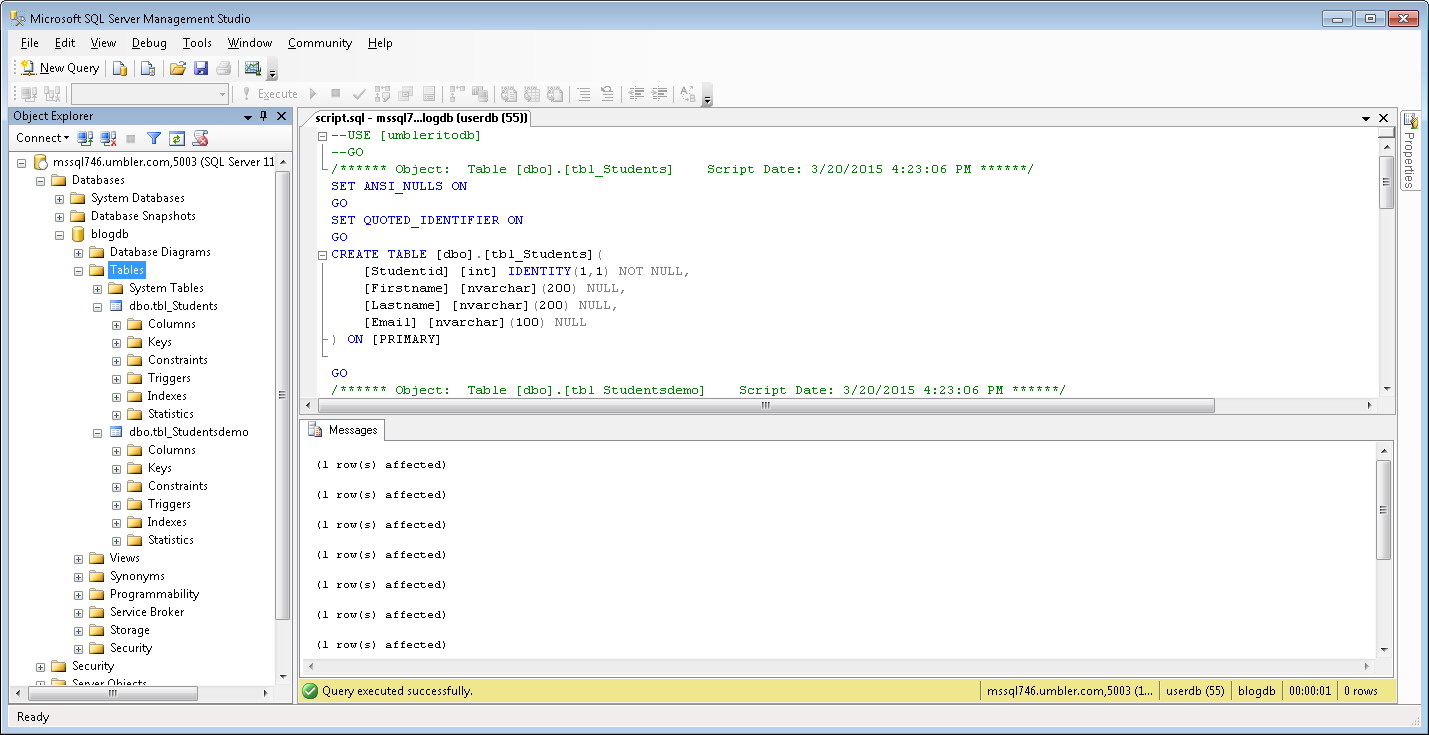The width and height of the screenshot is (1429, 735).
Task: Open the Edit menu
Action: pos(65,43)
